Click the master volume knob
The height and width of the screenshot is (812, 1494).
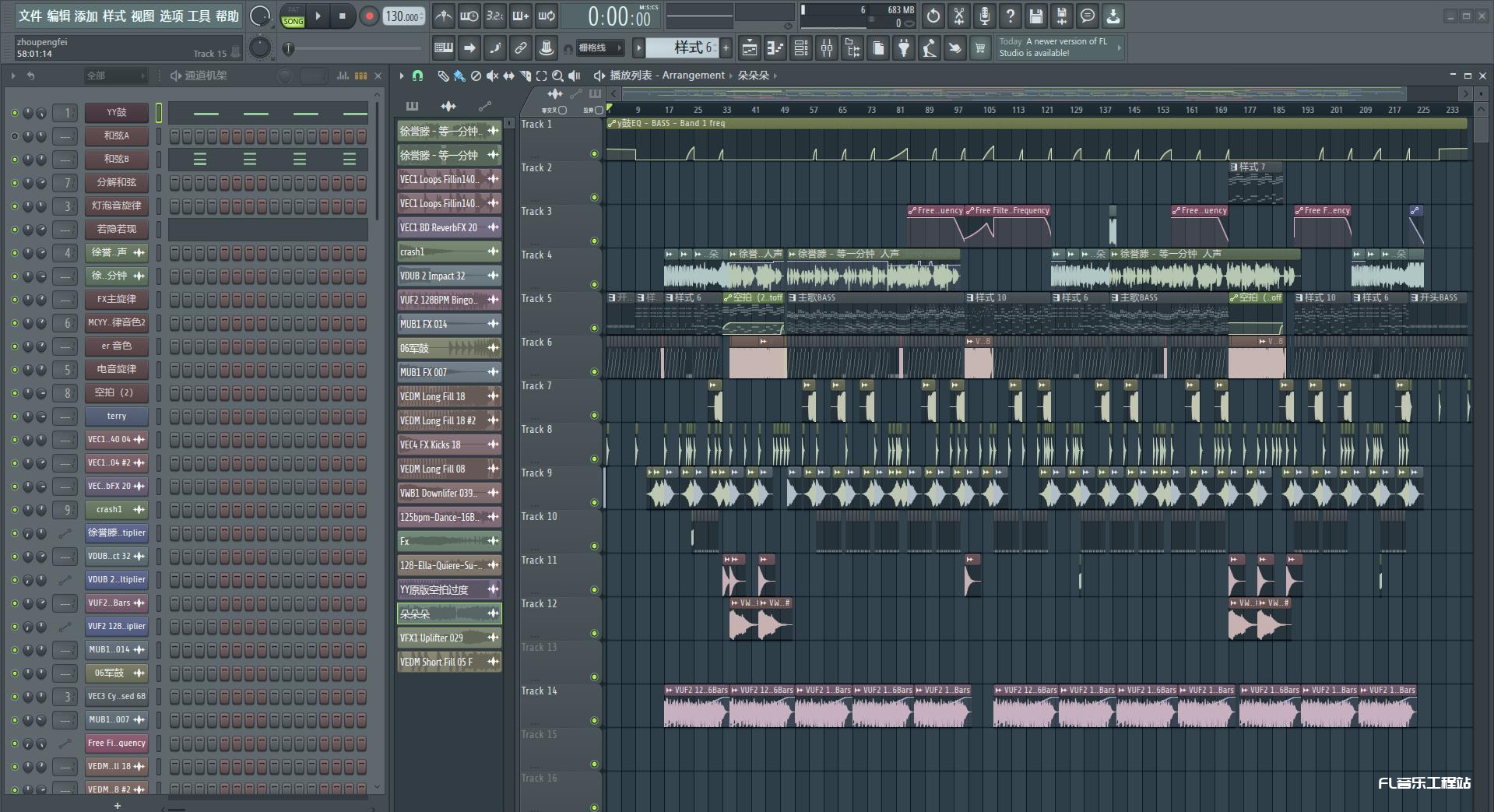pos(260,16)
